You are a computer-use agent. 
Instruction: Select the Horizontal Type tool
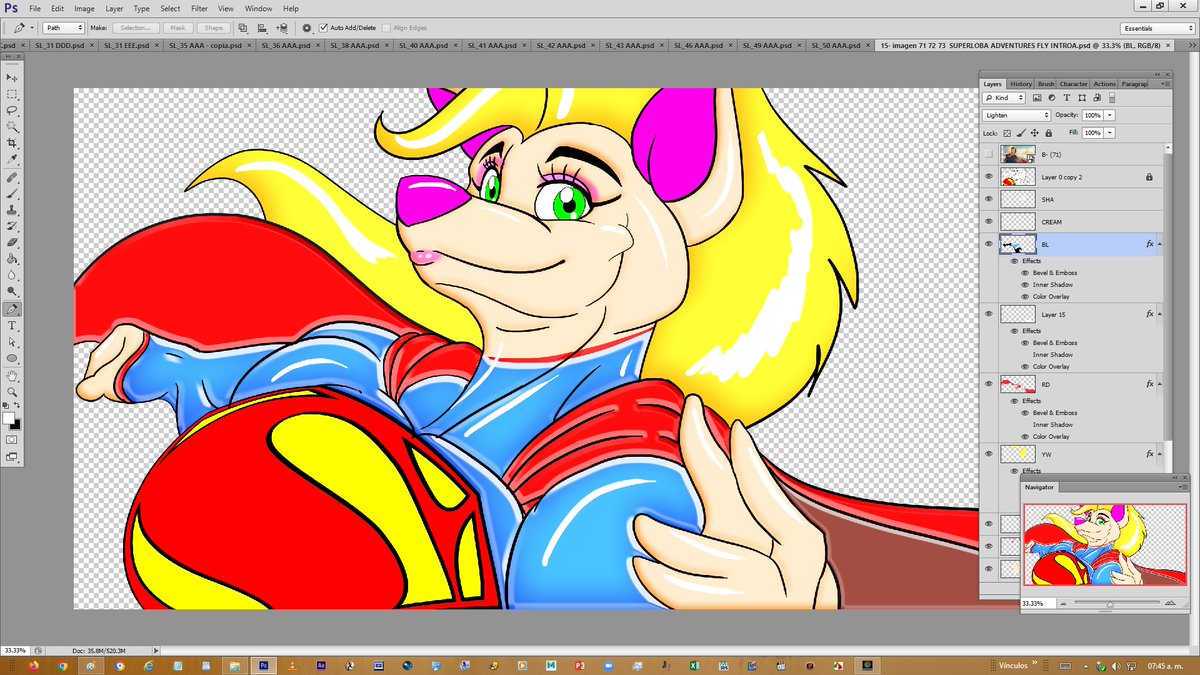[12, 325]
